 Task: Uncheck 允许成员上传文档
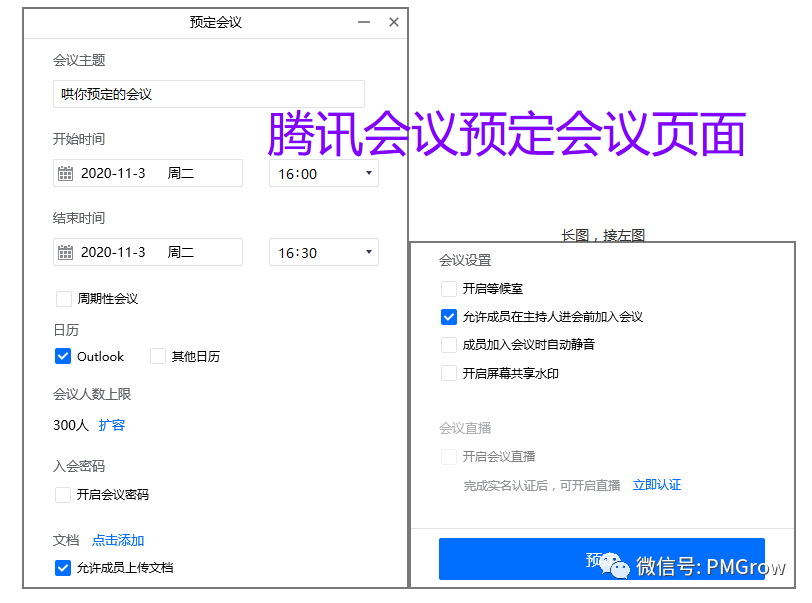(x=63, y=568)
